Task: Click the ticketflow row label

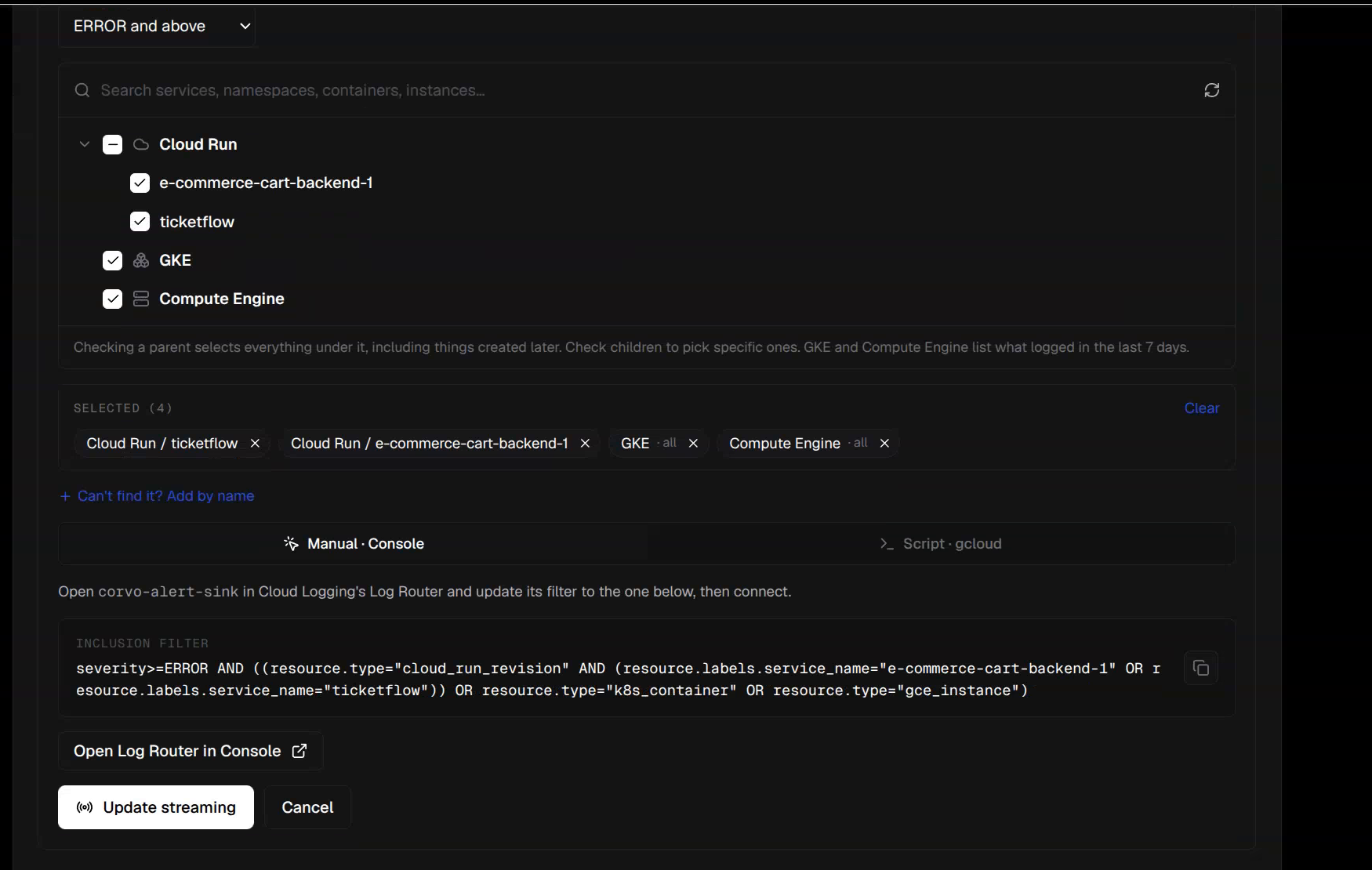Action: [x=197, y=222]
